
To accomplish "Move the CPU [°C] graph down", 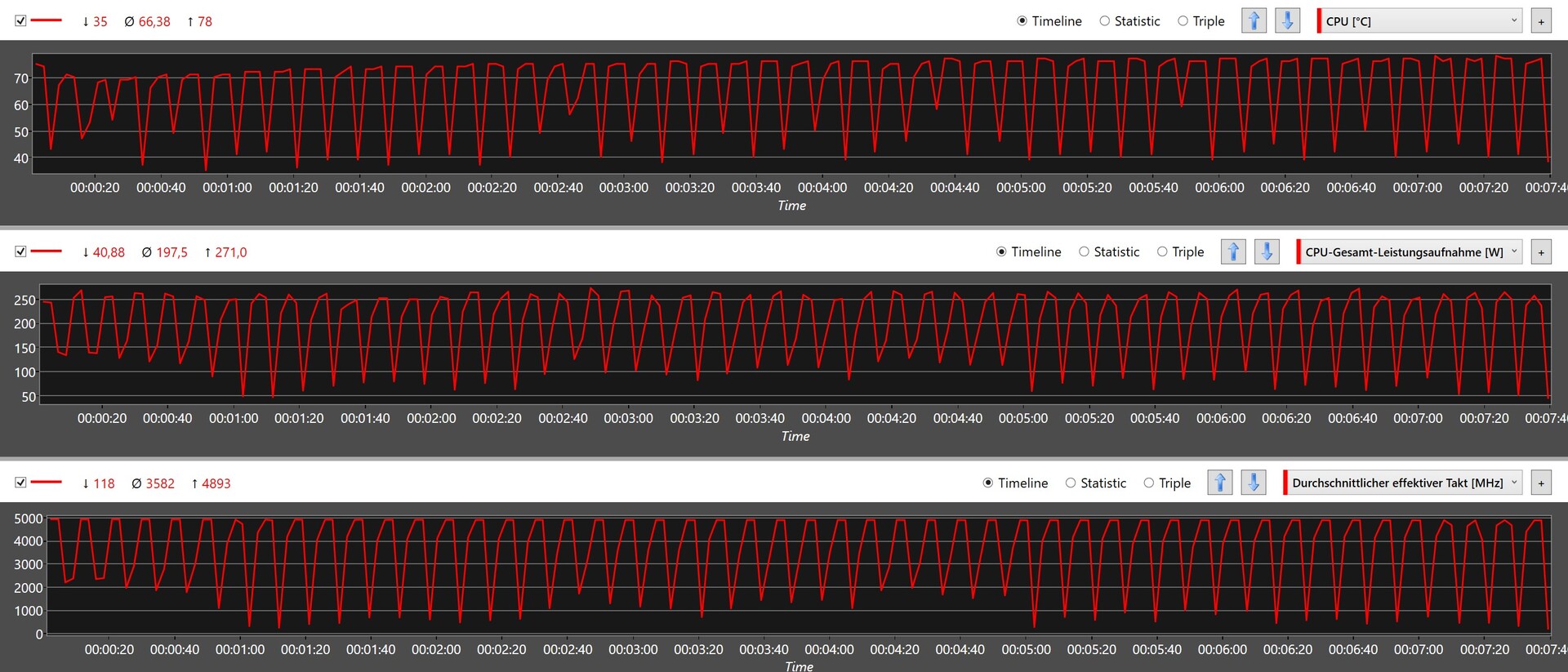I will (x=1287, y=21).
